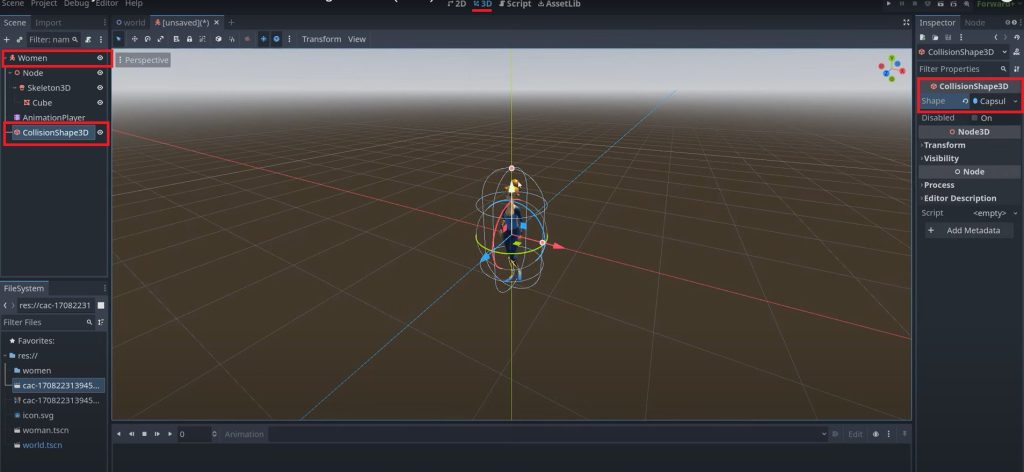The image size is (1024, 472).
Task: Switch to the 2D workspace
Action: 457,4
